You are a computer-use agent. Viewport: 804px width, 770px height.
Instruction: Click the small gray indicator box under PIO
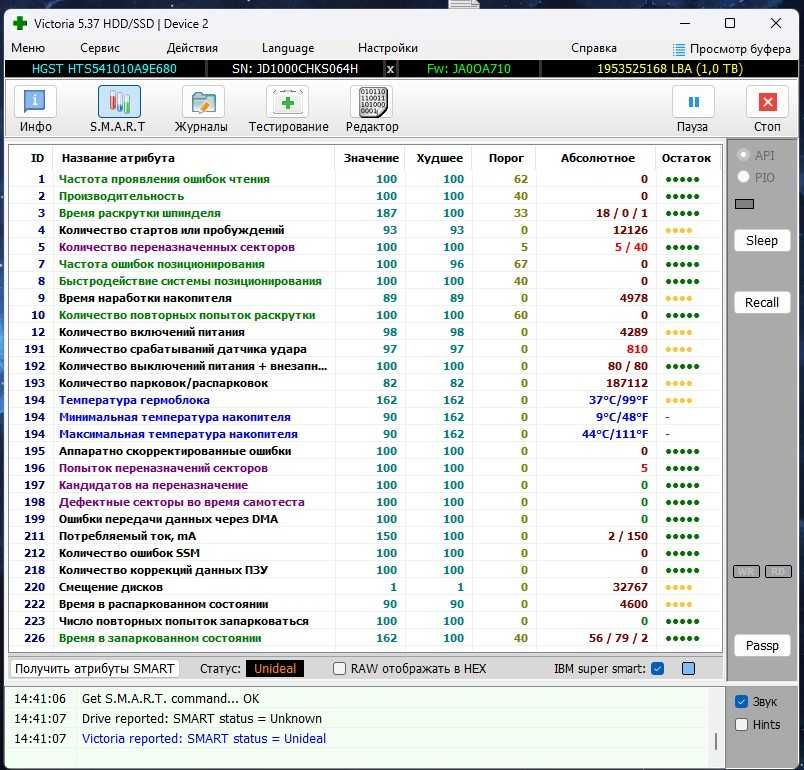click(744, 204)
